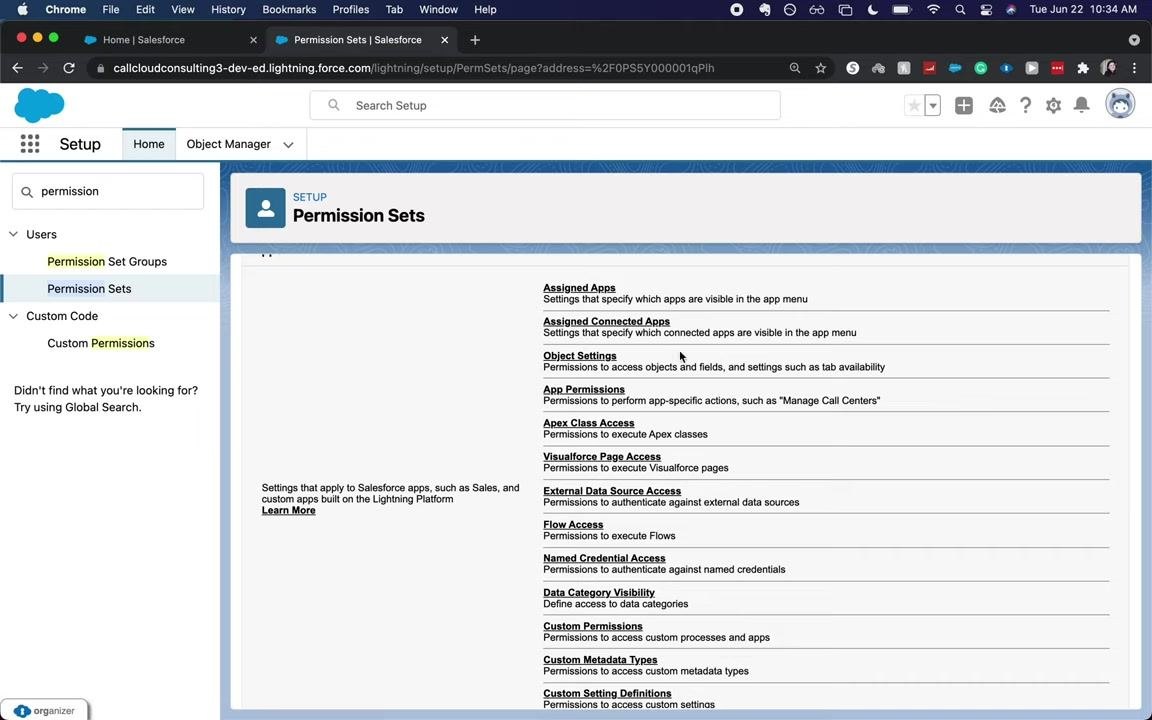The height and width of the screenshot is (720, 1152).
Task: Open Custom Permissions in sidebar
Action: click(x=101, y=343)
